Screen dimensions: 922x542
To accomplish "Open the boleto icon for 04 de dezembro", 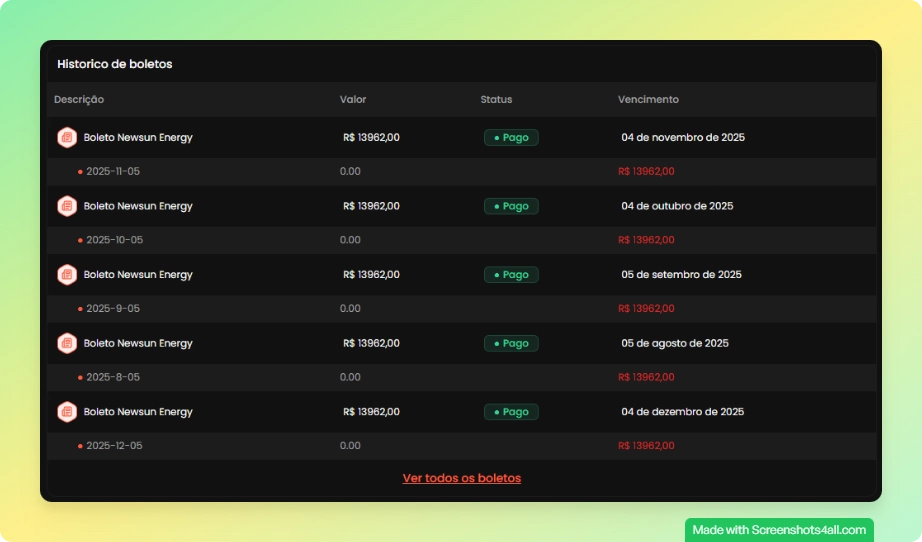I will [x=67, y=412].
